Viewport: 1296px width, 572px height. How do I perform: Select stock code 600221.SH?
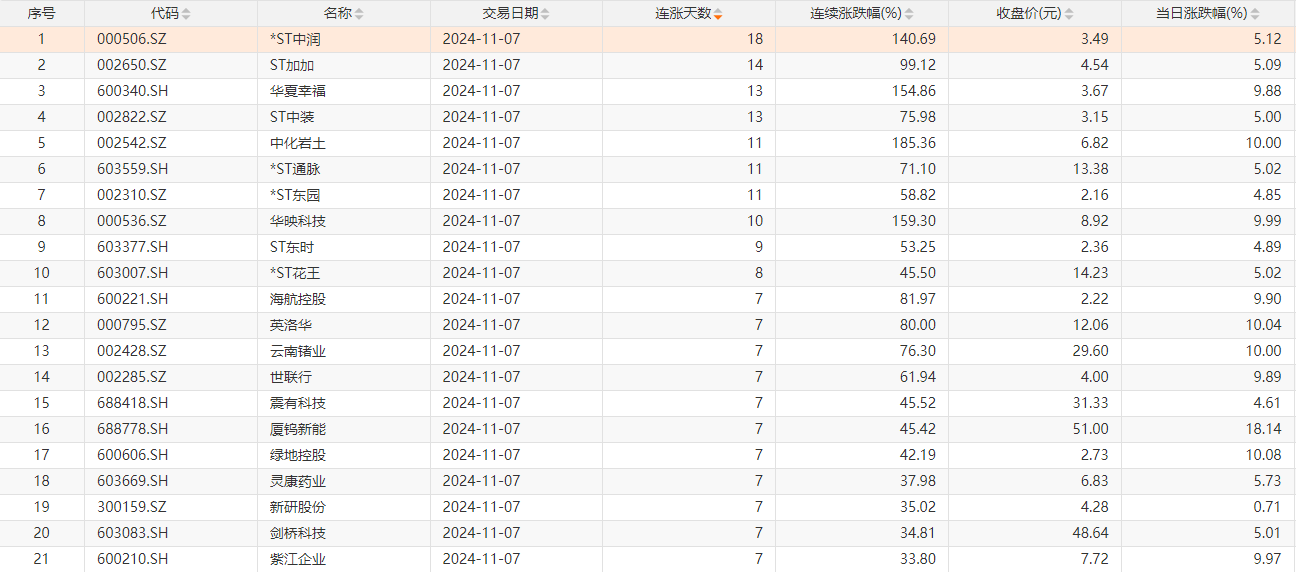133,299
